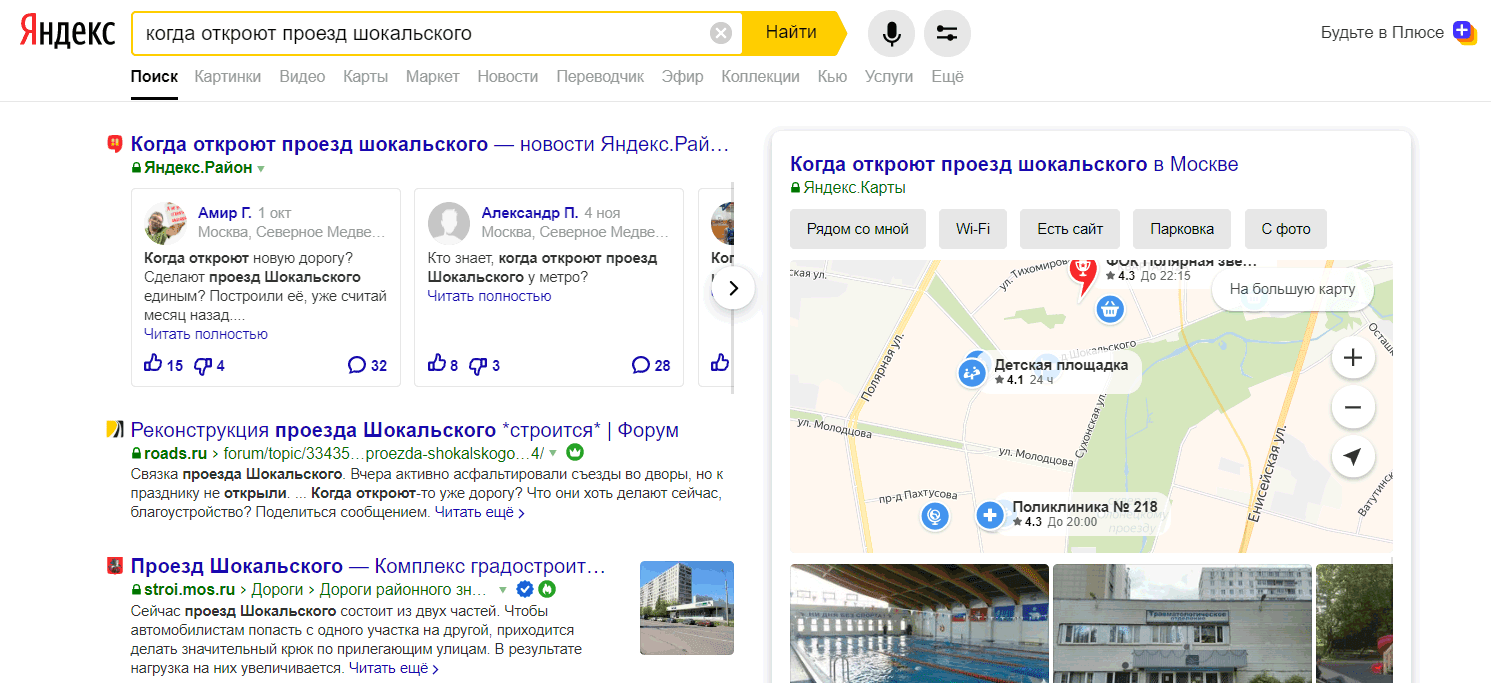Open Яндекс.Район news result title
1491x683 pixels.
430,144
